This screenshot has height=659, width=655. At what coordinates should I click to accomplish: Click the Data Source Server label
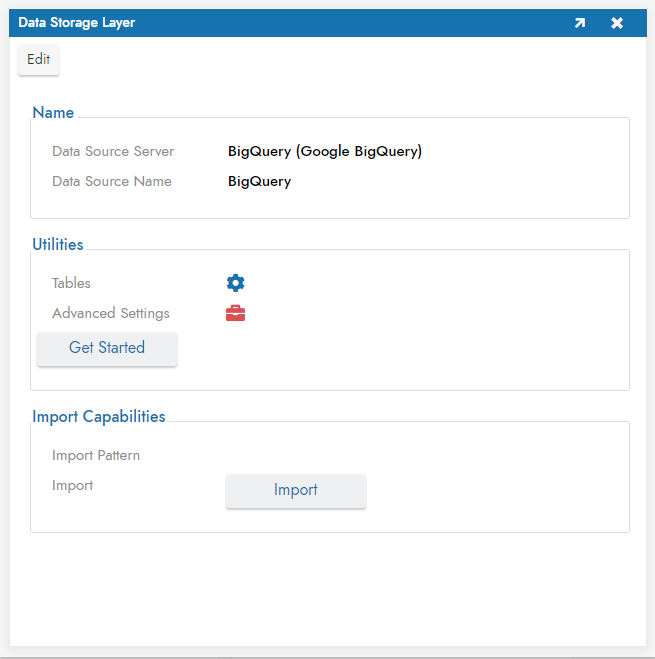pos(113,151)
